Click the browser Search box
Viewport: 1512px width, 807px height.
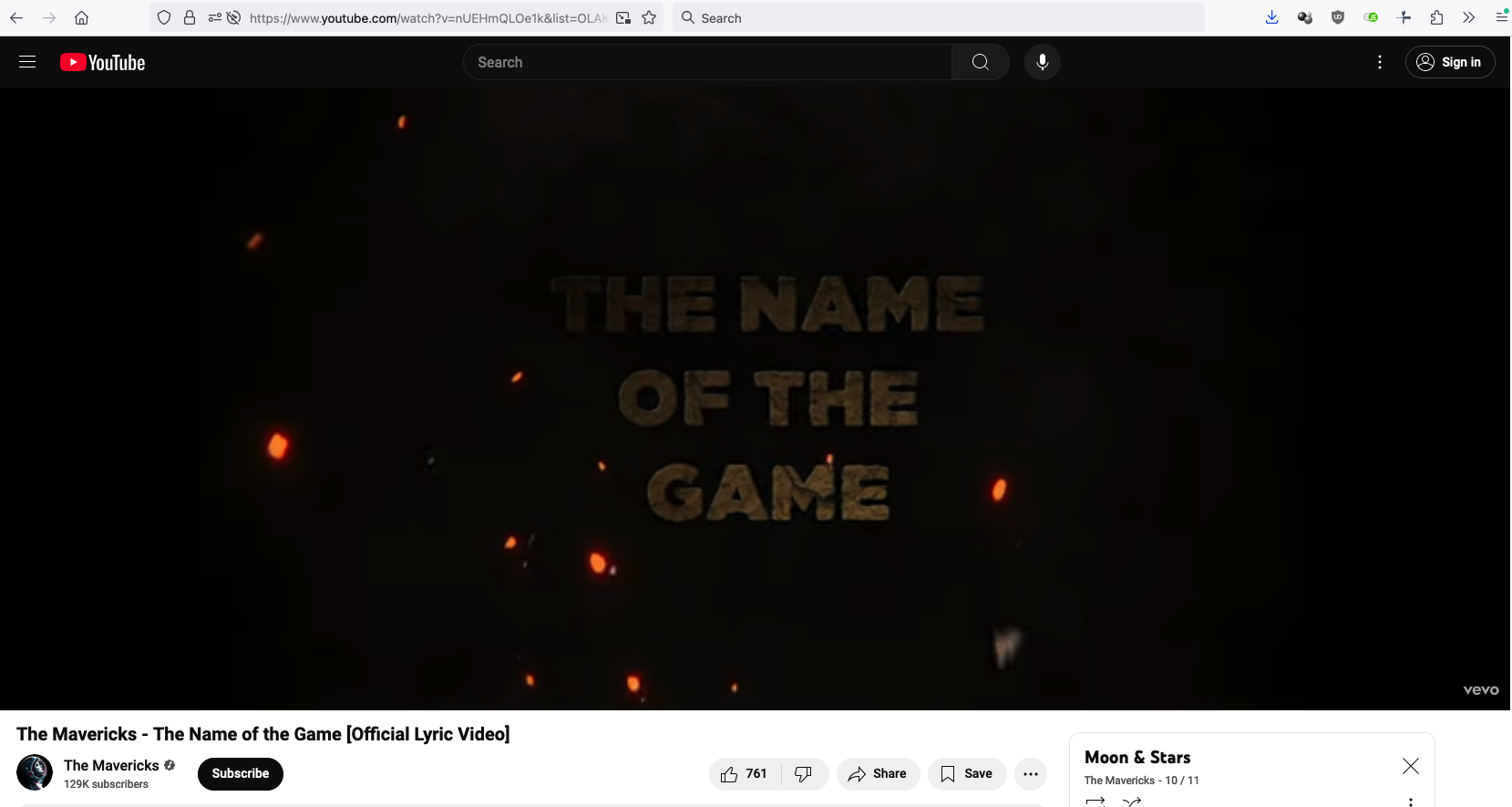click(939, 17)
